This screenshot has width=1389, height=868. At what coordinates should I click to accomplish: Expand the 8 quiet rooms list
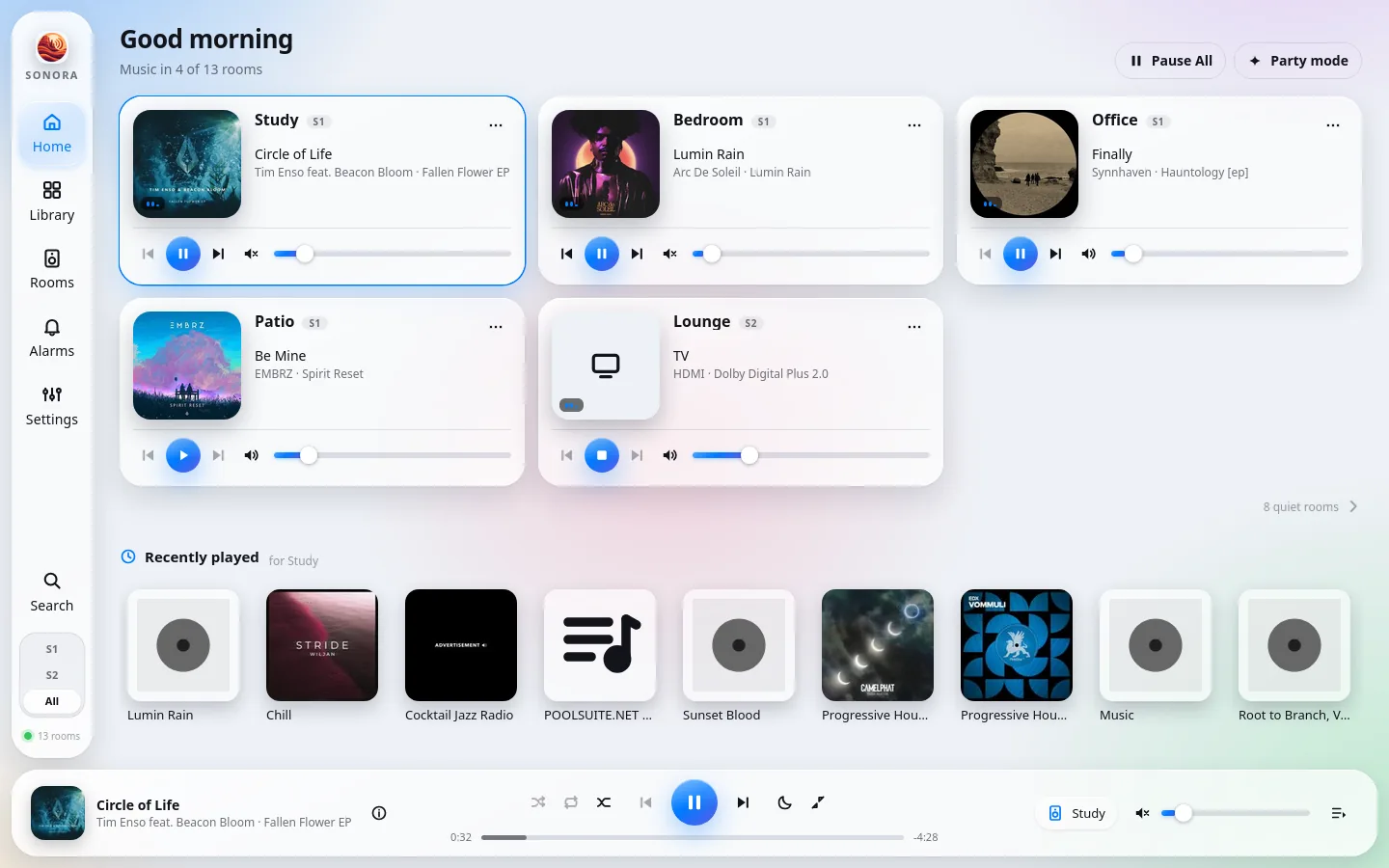pos(1311,506)
